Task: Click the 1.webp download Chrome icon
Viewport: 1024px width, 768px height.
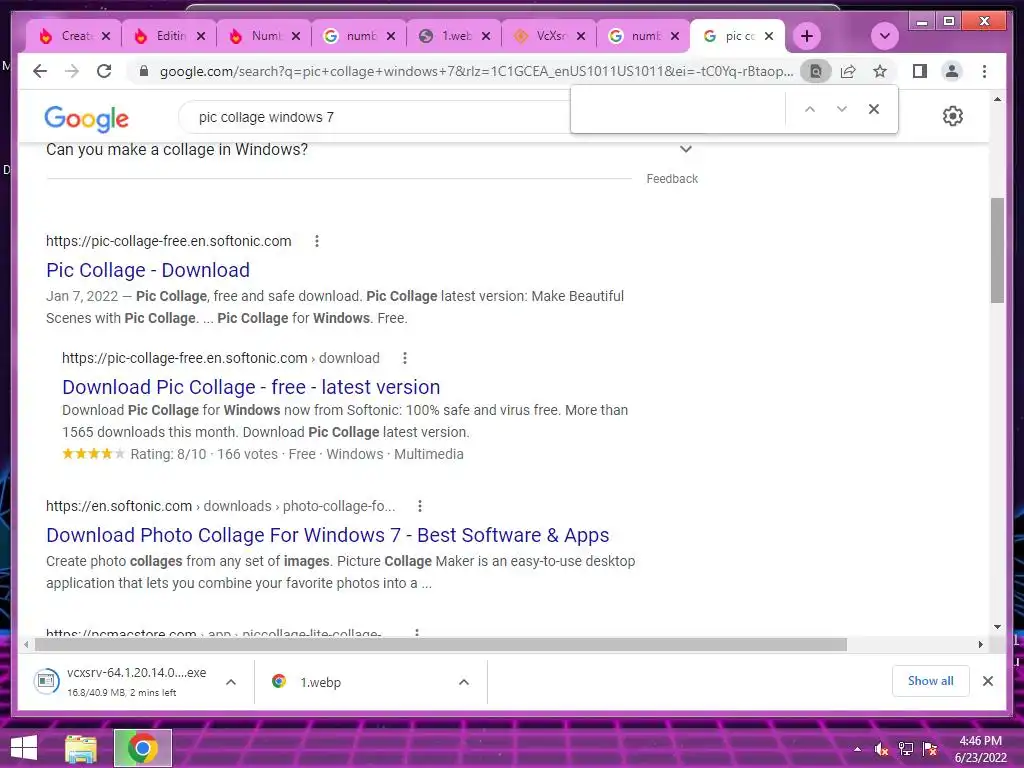Action: tap(279, 681)
